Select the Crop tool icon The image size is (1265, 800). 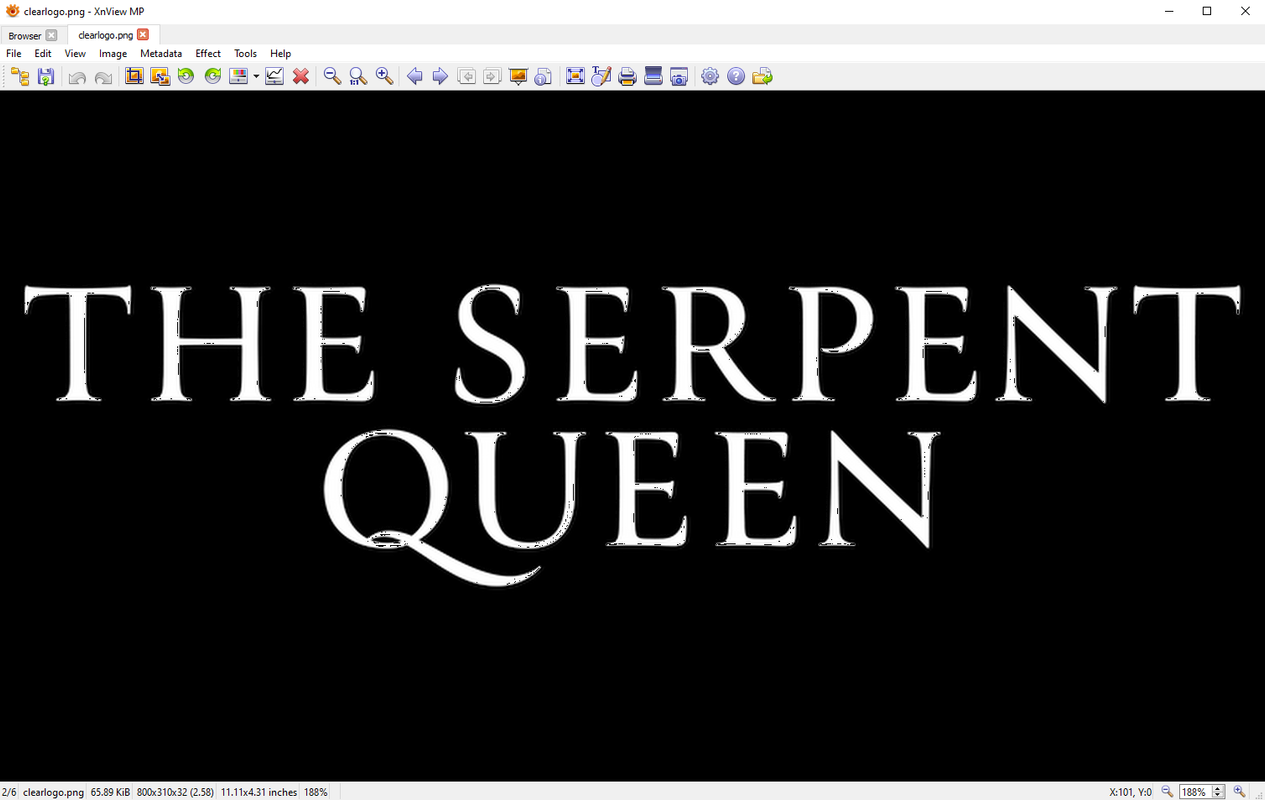(134, 77)
